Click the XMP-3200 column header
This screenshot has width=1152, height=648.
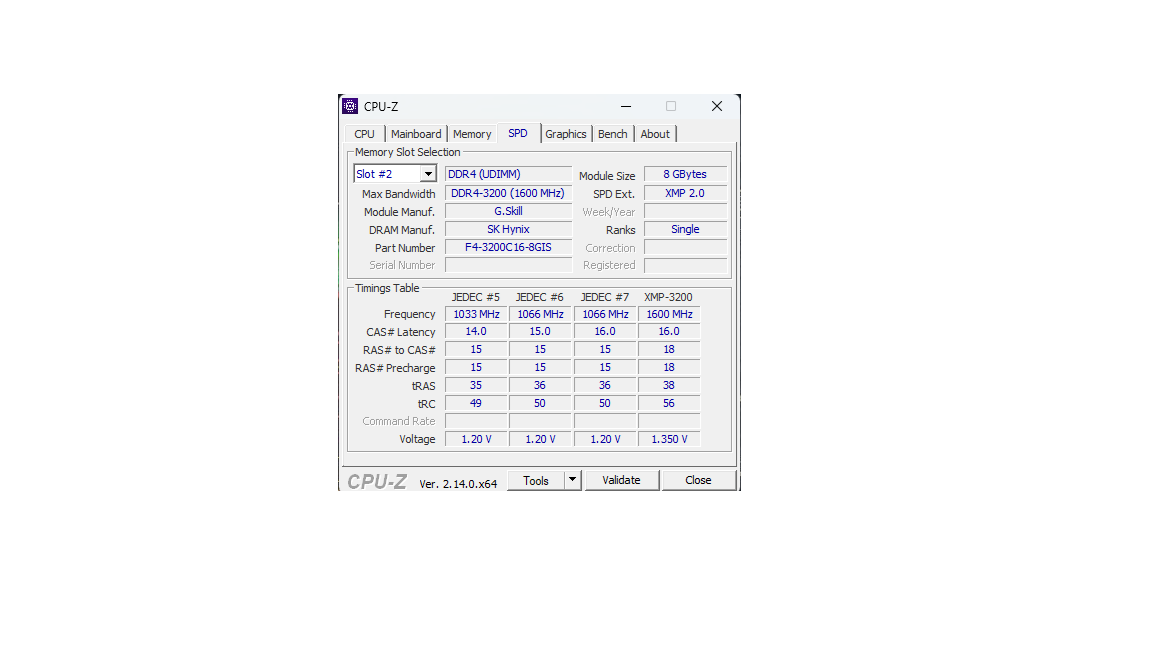click(x=668, y=297)
